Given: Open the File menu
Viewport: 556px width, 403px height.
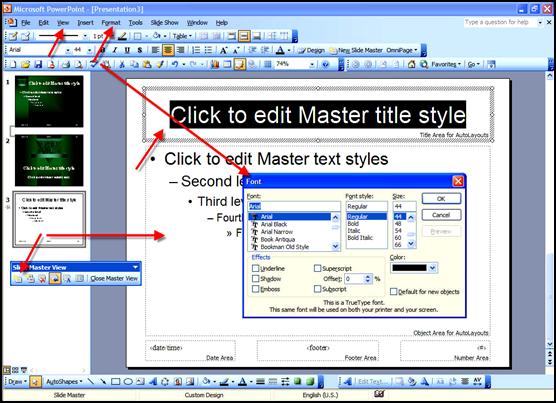Looking at the screenshot, I should pos(26,23).
